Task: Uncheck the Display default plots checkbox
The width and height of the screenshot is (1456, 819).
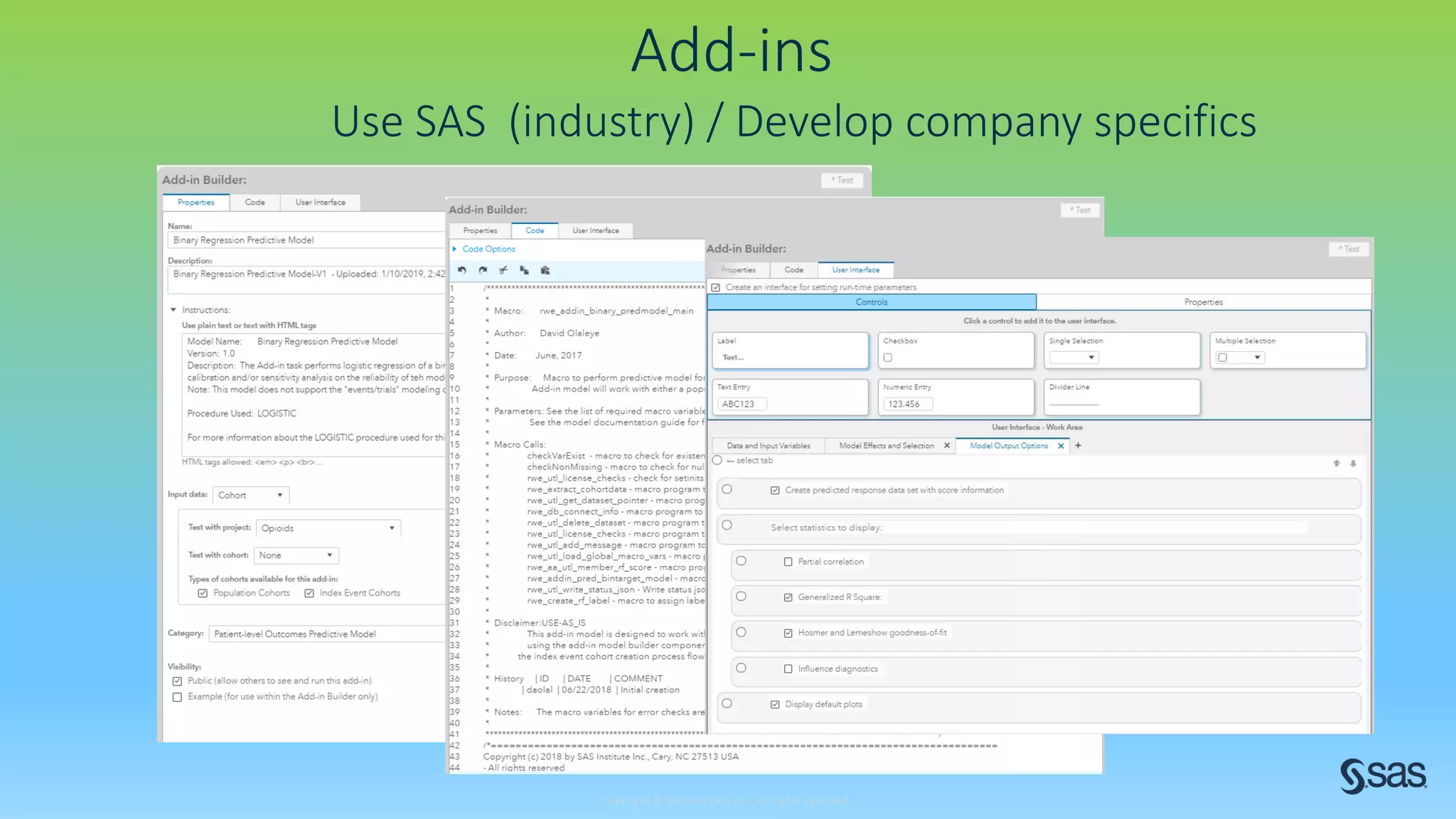Action: [775, 705]
